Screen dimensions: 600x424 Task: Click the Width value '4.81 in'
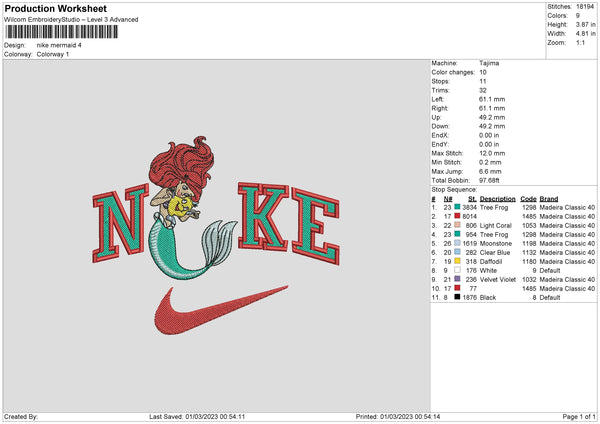click(x=585, y=34)
